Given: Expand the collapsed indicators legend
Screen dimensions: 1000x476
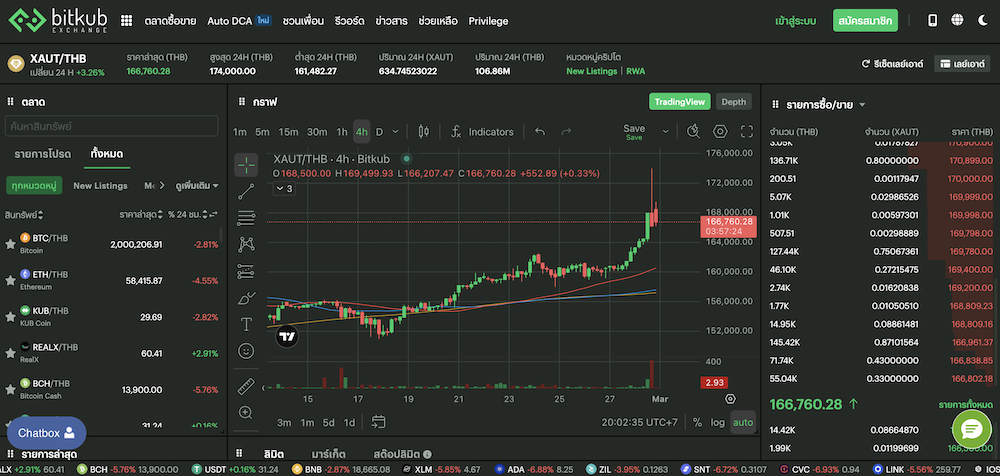Looking at the screenshot, I should click(x=283, y=188).
